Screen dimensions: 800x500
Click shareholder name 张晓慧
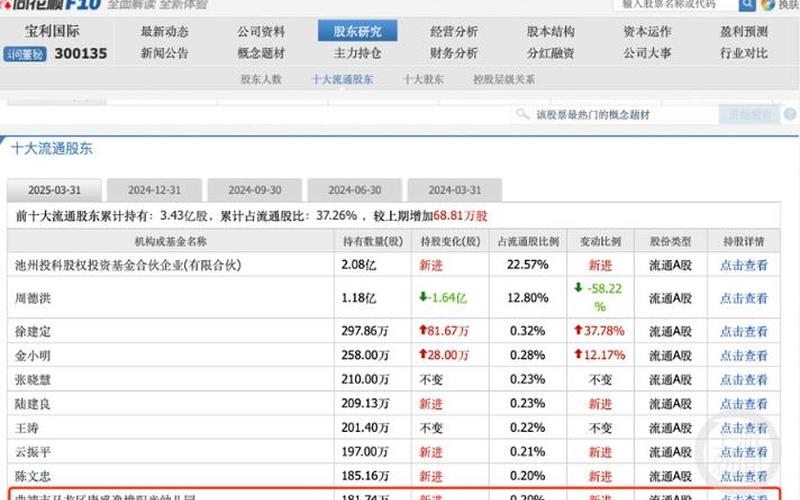click(x=33, y=380)
